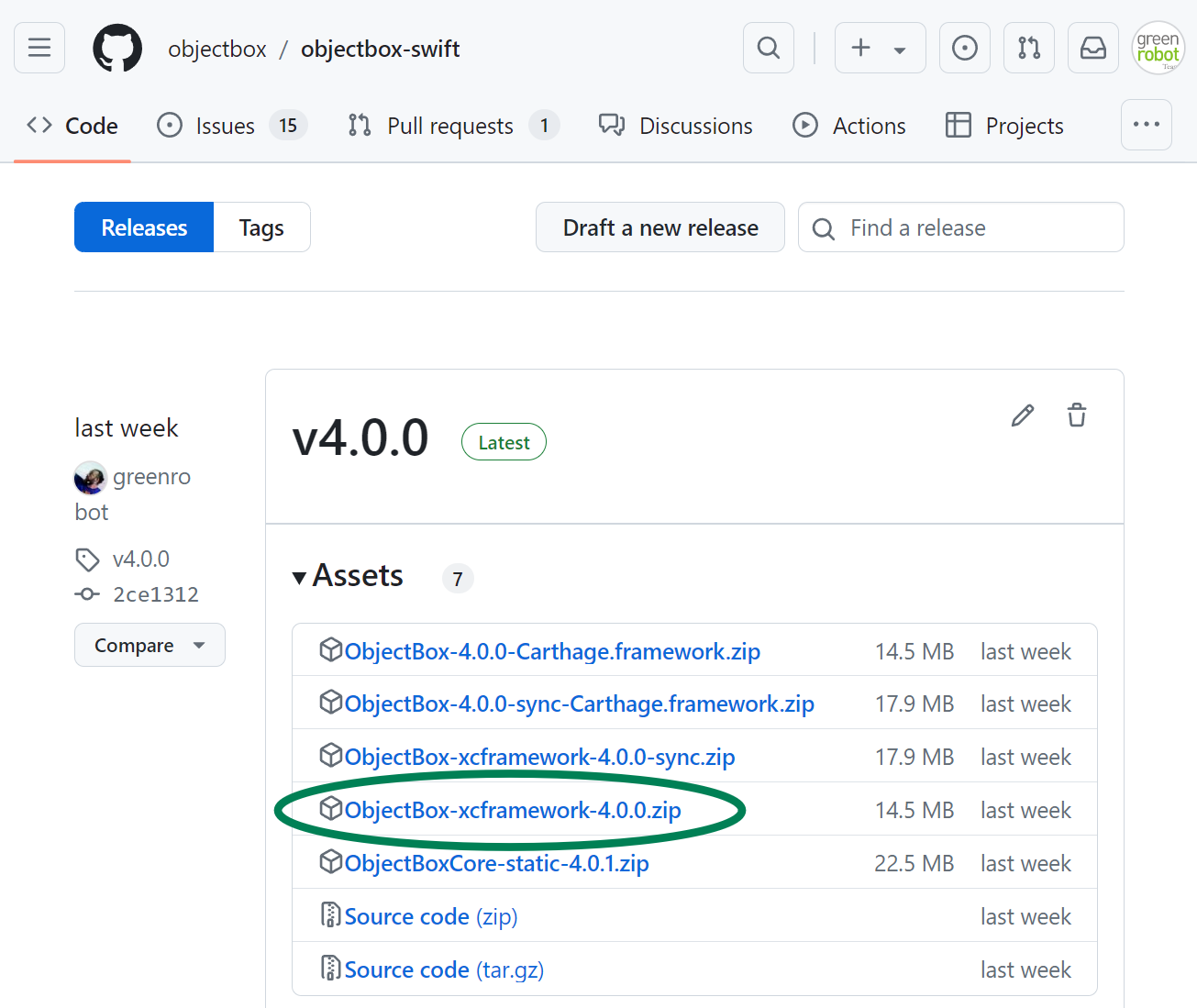Viewport: 1197px width, 1008px height.
Task: Select the Tags toggle button
Action: pyautogui.click(x=261, y=227)
